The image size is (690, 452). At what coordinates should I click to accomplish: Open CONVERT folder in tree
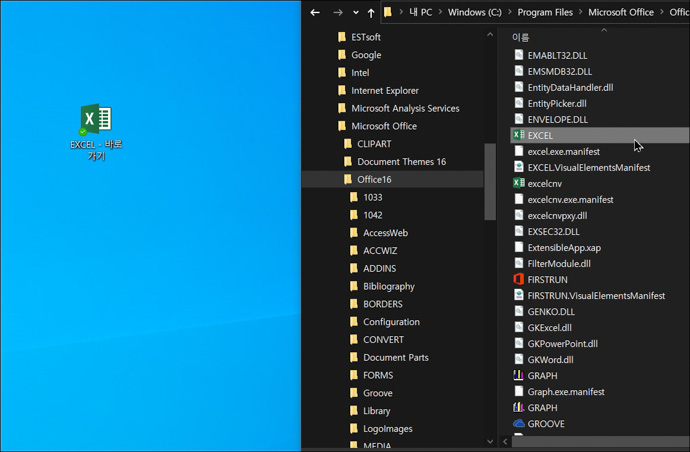[x=383, y=340]
